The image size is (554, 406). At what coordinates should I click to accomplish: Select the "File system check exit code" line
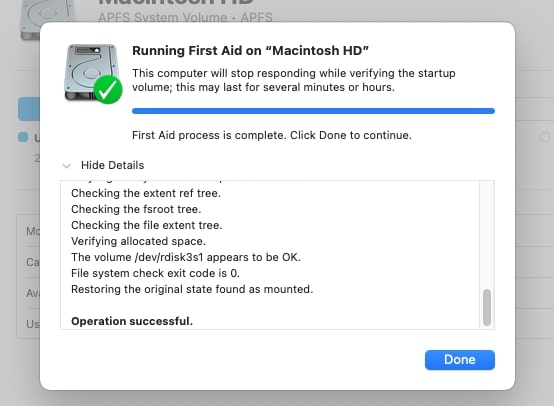pyautogui.click(x=155, y=273)
